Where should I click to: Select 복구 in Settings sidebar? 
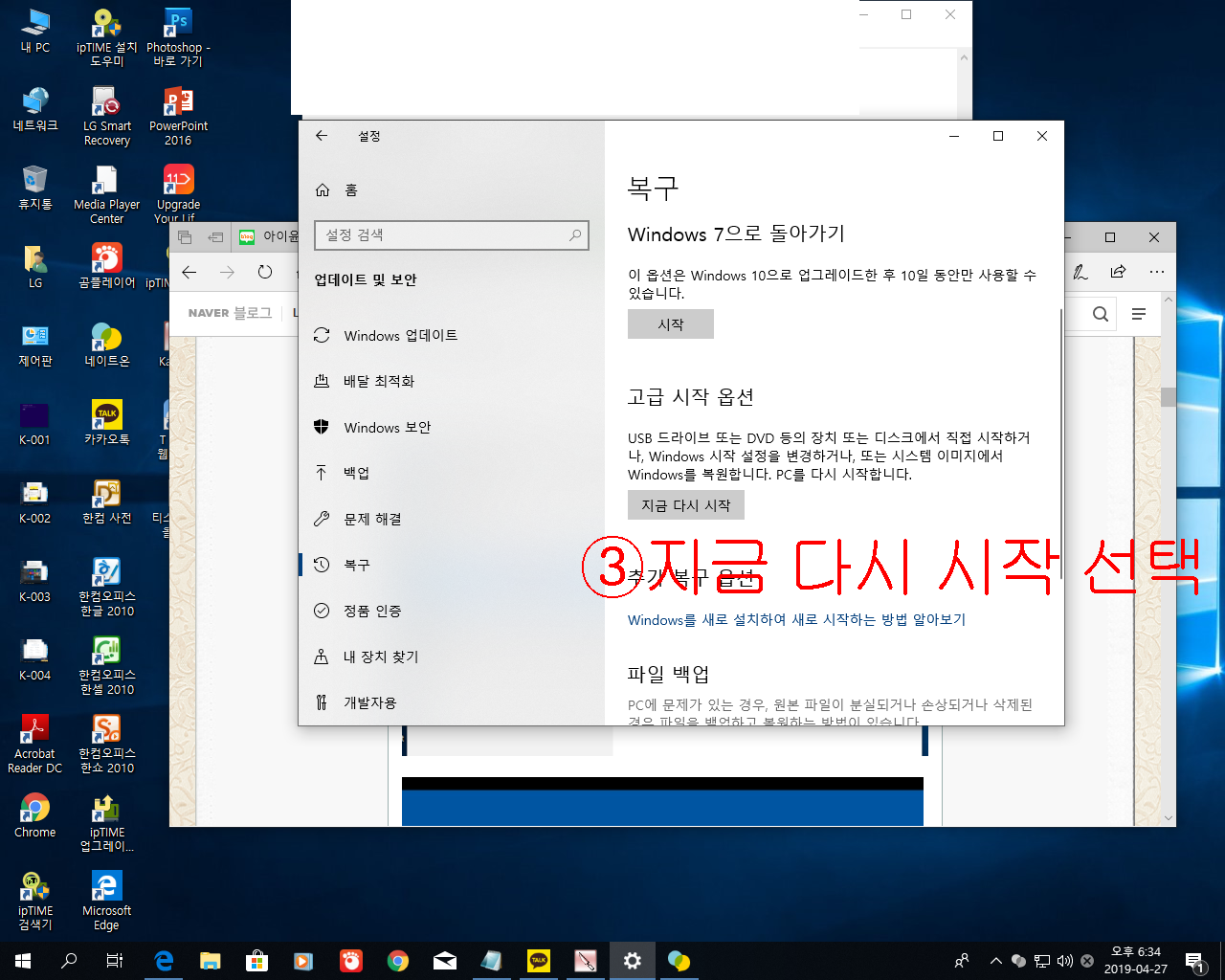click(x=452, y=566)
